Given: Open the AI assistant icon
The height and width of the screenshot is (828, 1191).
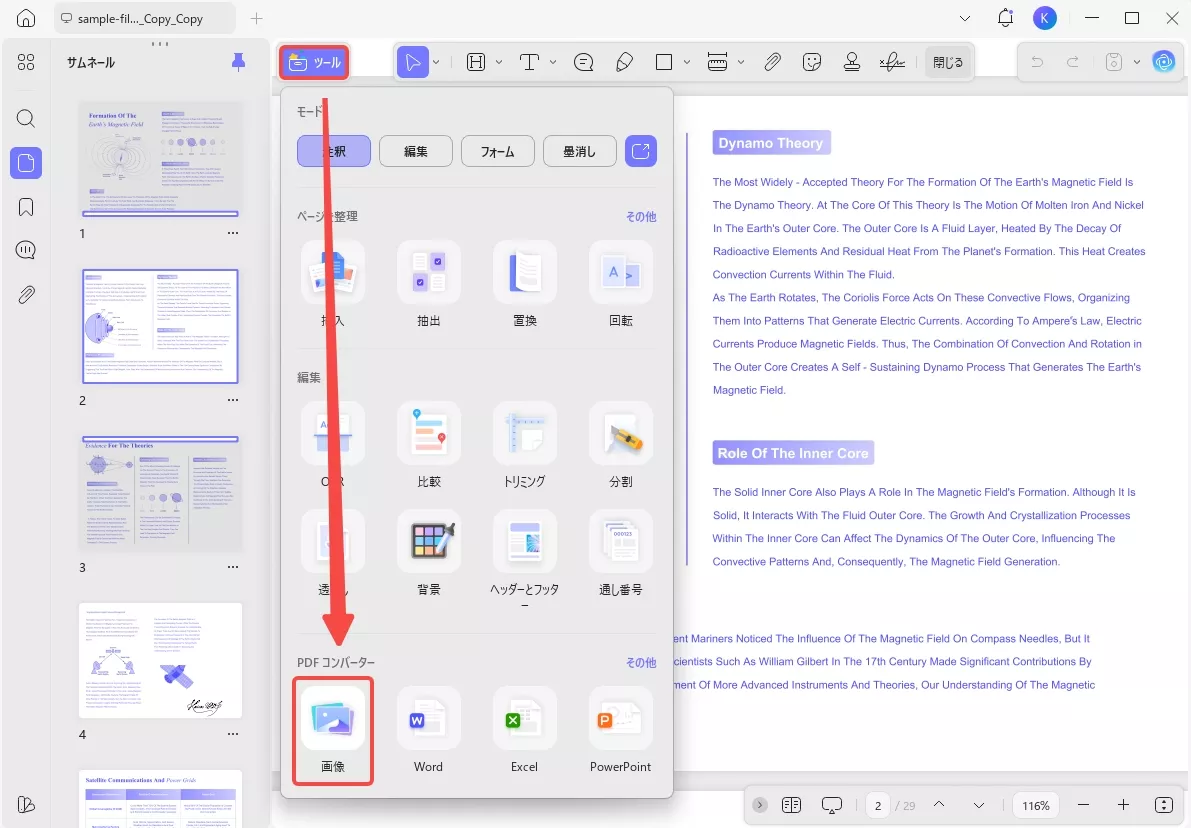Looking at the screenshot, I should tap(1164, 62).
